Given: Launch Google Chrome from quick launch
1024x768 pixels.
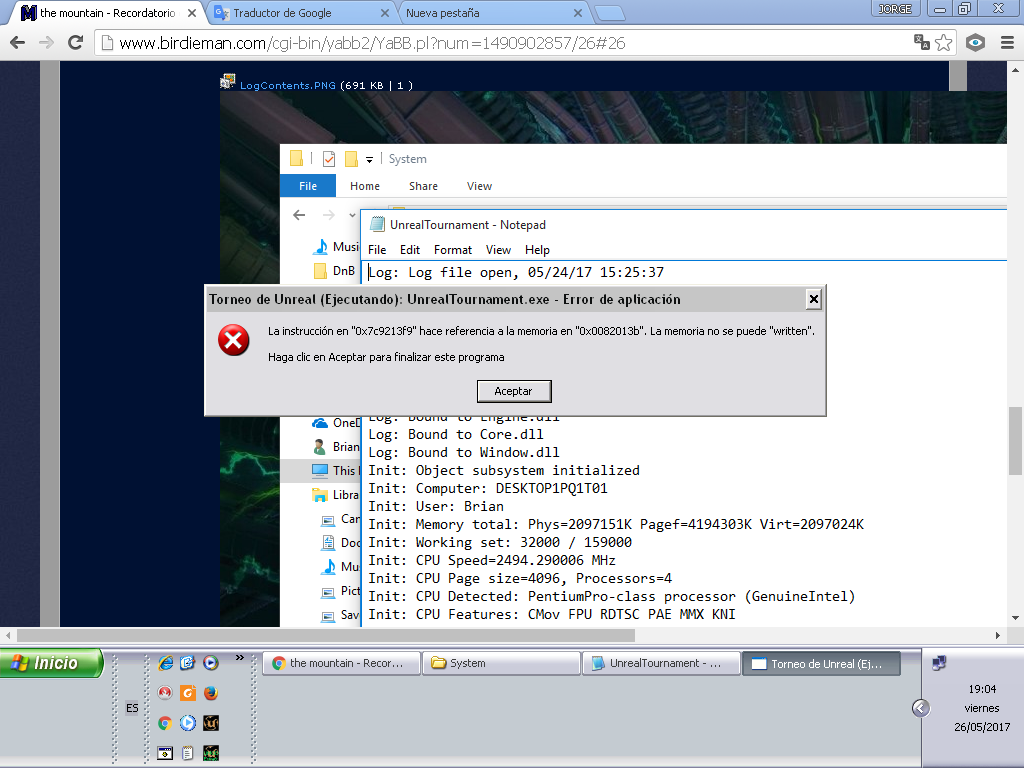Looking at the screenshot, I should point(165,723).
